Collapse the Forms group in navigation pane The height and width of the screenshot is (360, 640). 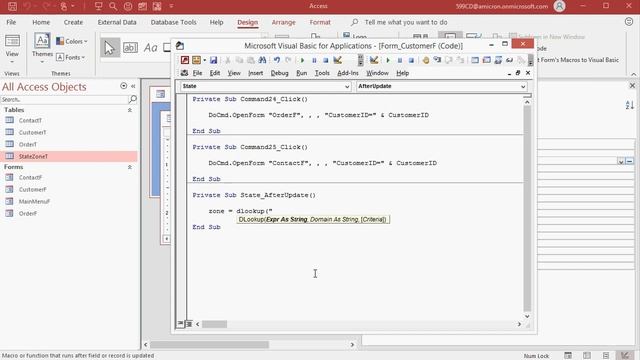pos(130,167)
